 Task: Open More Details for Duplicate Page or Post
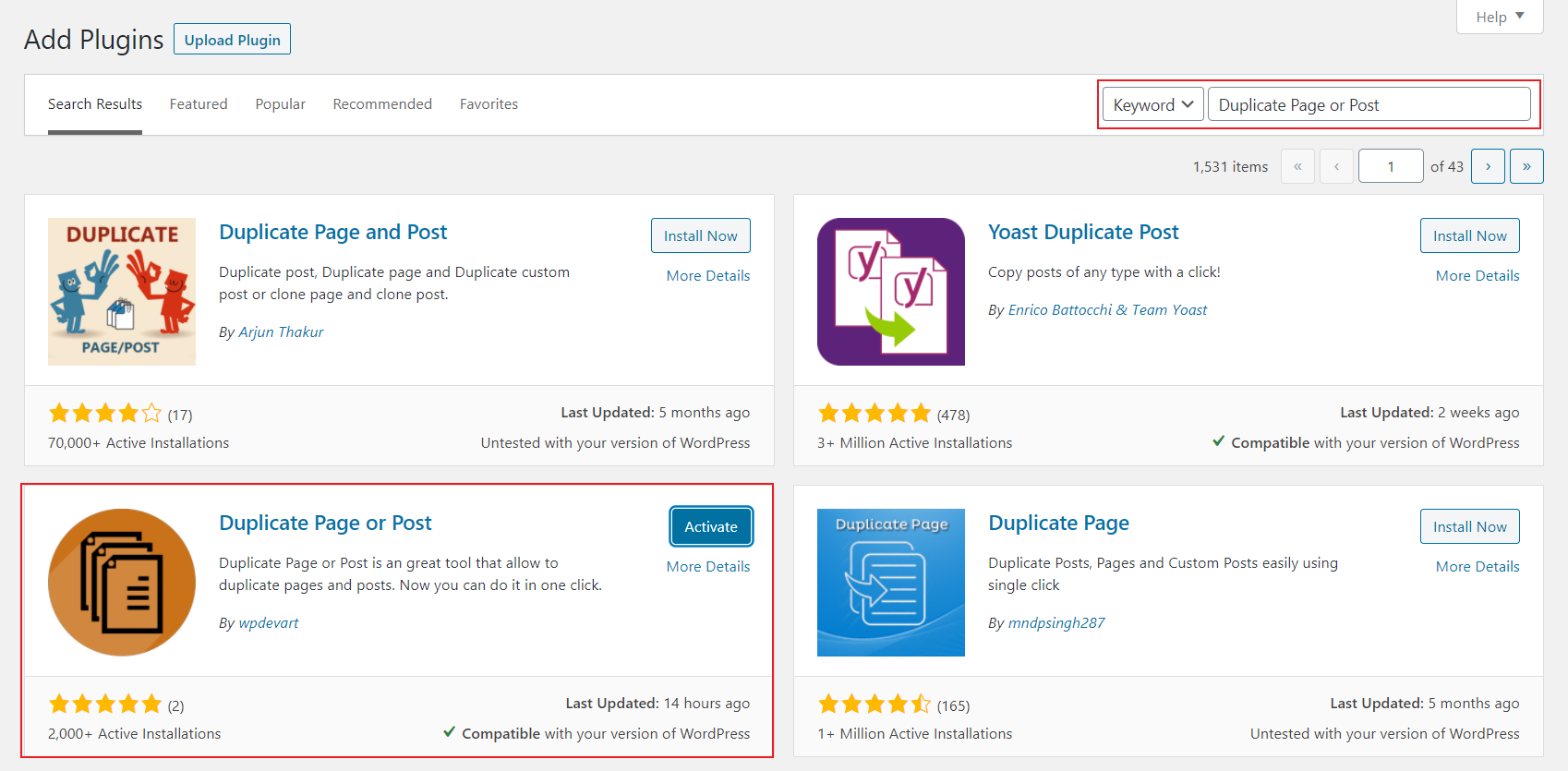(708, 566)
